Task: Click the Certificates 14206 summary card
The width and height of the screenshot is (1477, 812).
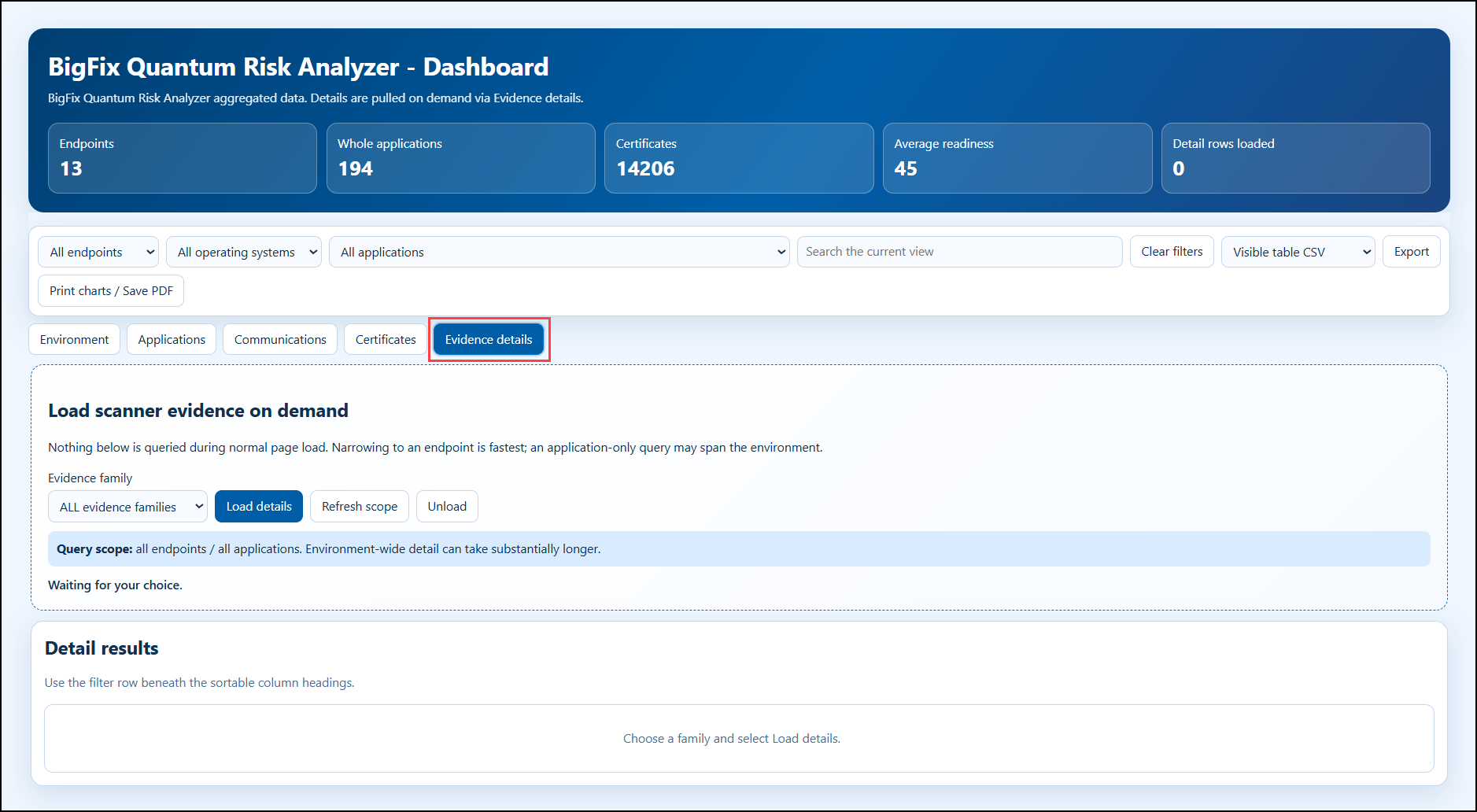Action: 739,158
